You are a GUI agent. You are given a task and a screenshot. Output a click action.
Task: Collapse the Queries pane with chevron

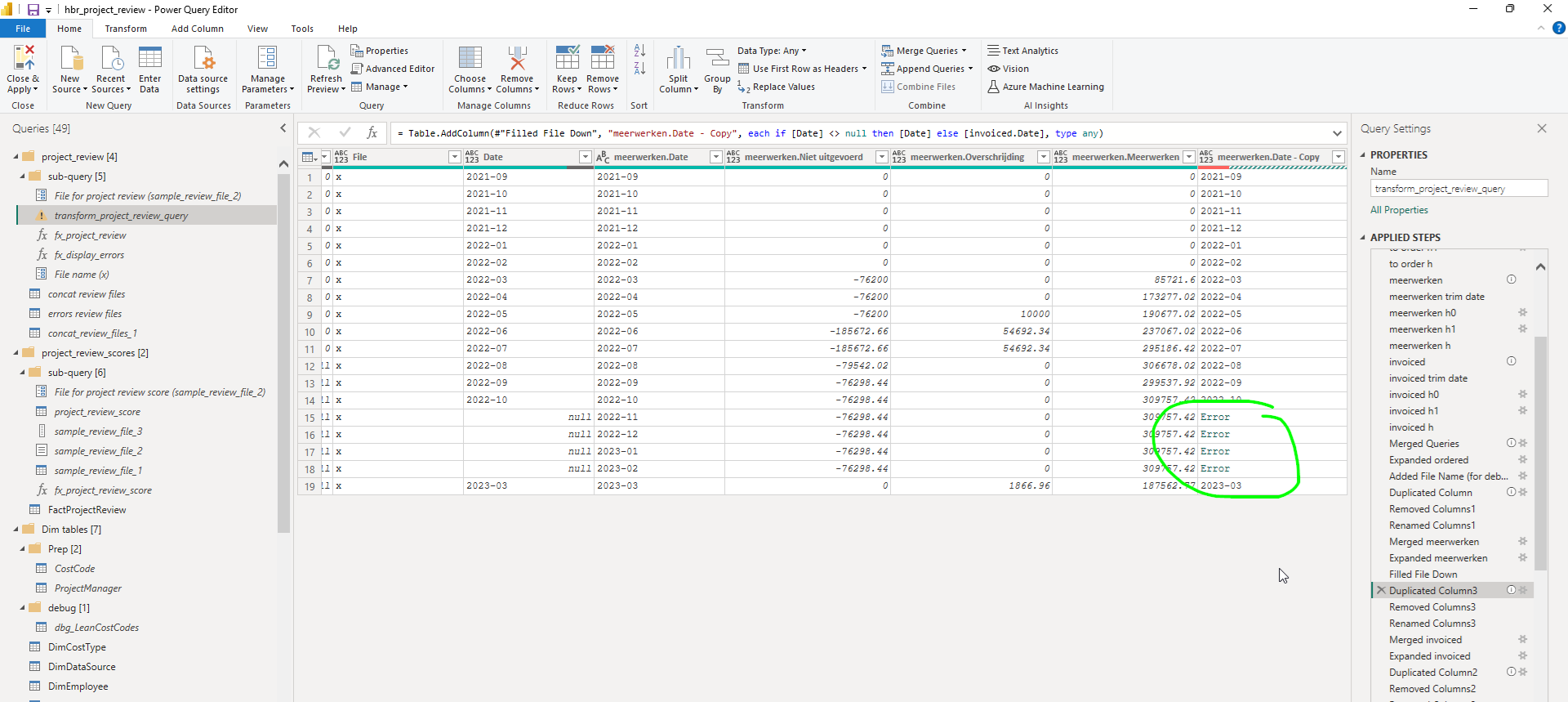283,128
